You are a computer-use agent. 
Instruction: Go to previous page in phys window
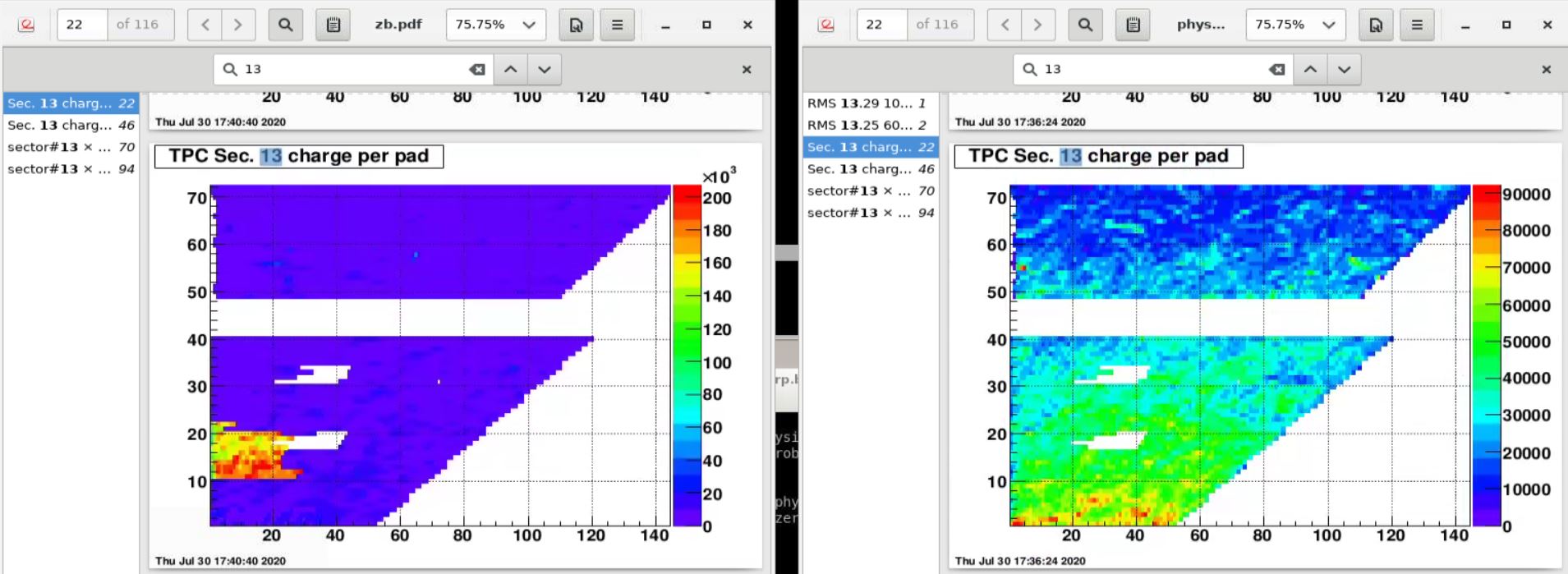coord(1005,25)
